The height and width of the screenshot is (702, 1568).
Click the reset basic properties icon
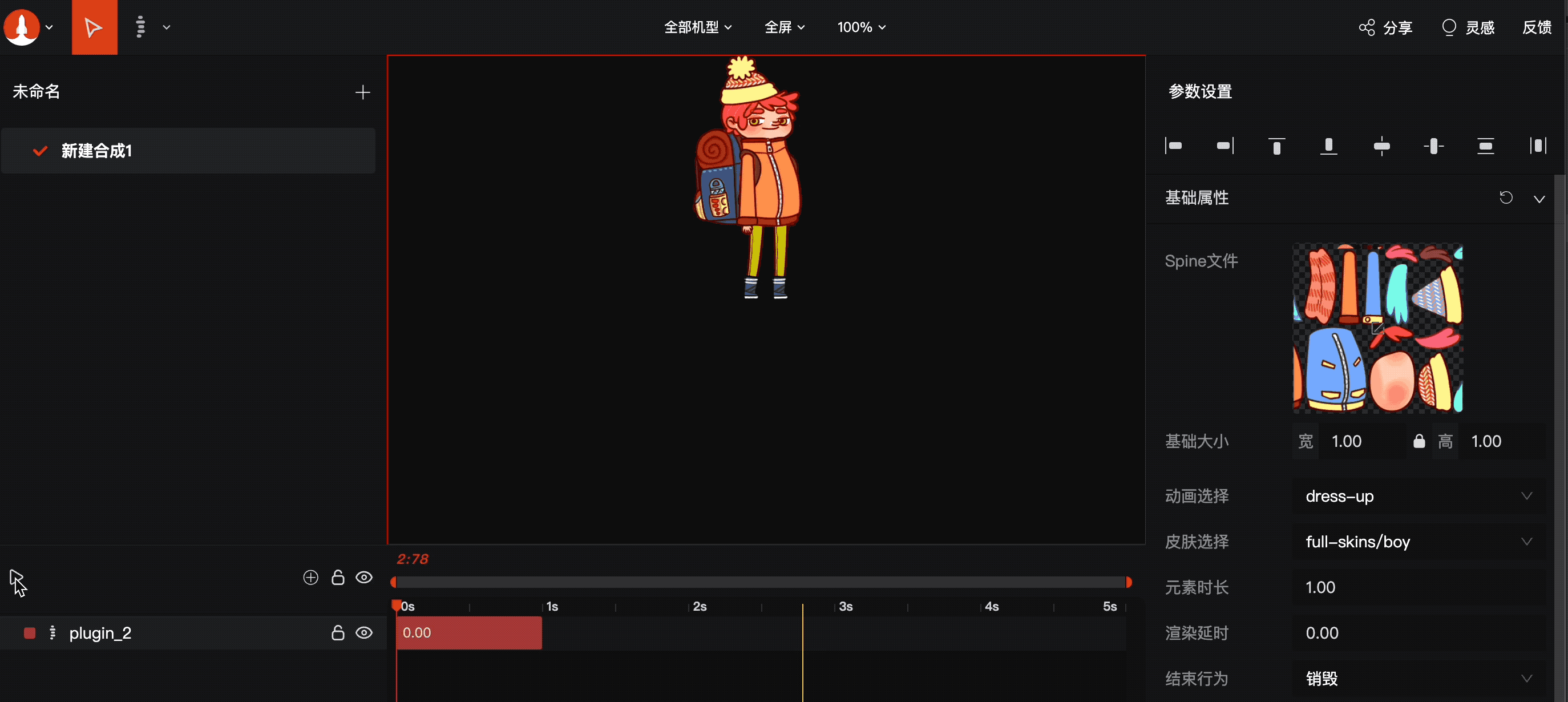pyautogui.click(x=1506, y=198)
